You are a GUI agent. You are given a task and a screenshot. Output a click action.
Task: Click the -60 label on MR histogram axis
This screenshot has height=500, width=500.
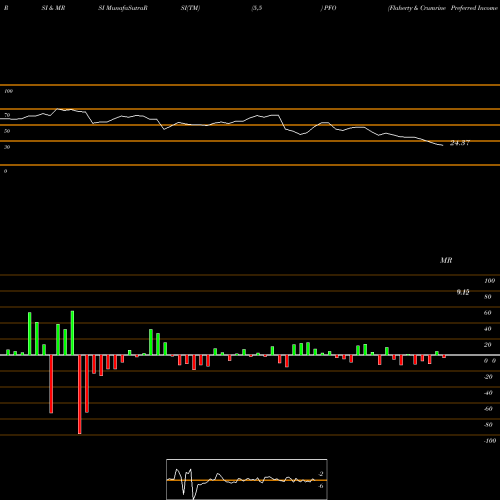[x=488, y=409]
